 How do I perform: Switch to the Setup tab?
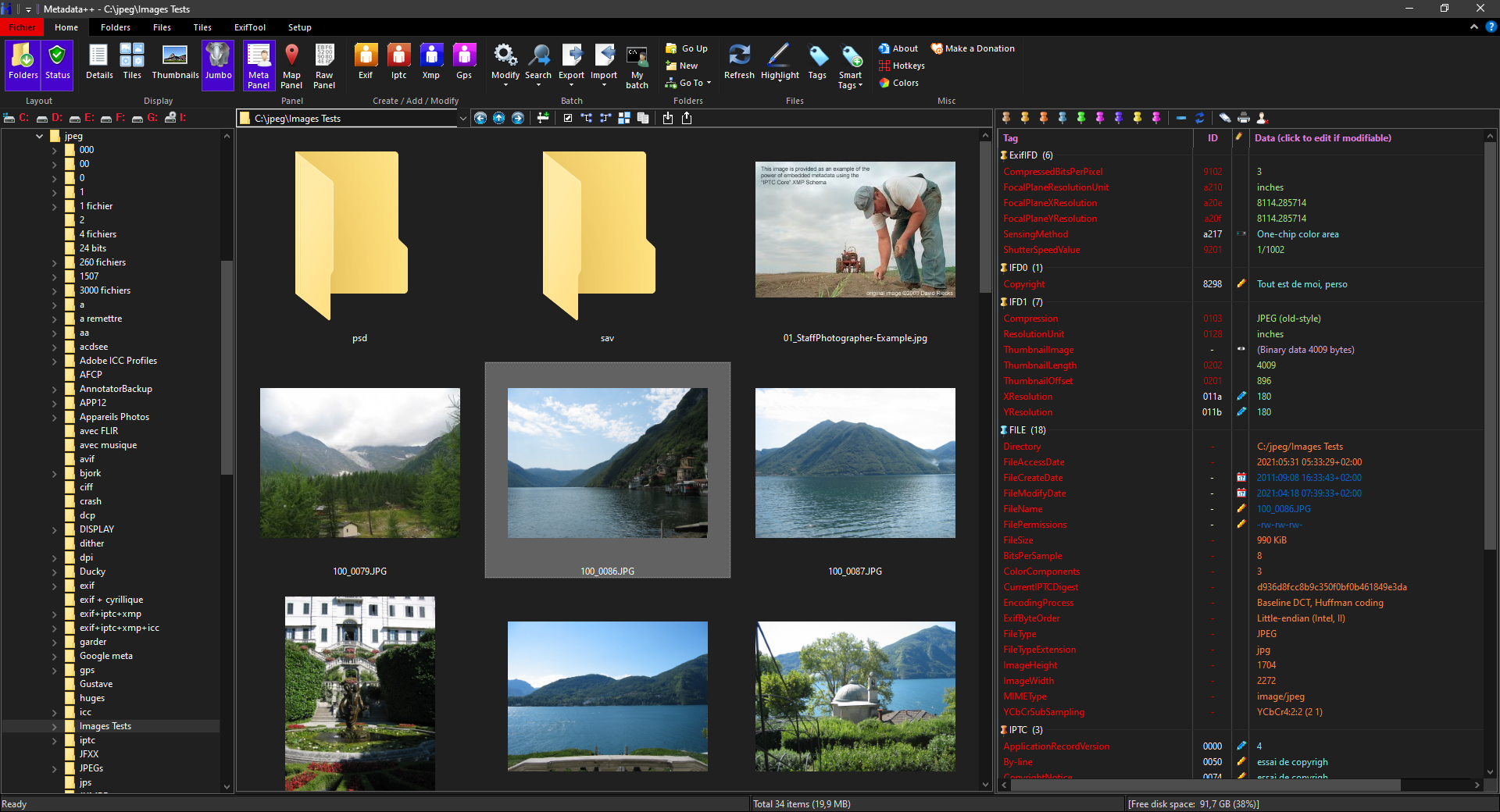click(x=299, y=27)
